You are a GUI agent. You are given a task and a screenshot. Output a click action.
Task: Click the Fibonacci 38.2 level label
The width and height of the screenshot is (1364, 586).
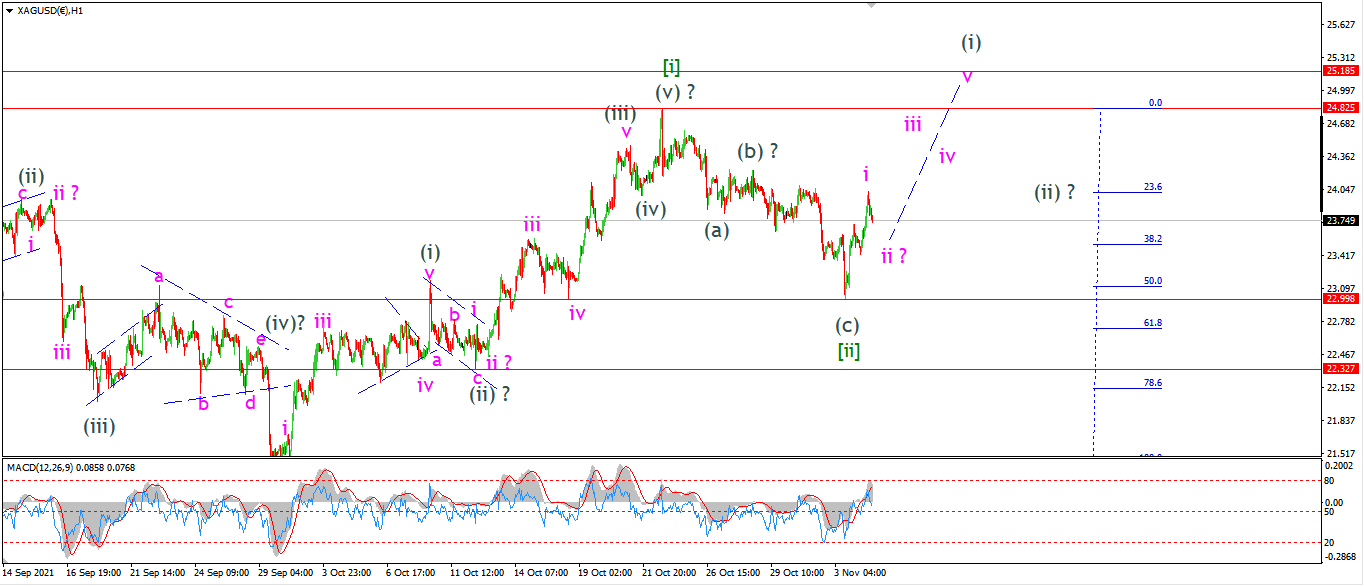[1152, 239]
